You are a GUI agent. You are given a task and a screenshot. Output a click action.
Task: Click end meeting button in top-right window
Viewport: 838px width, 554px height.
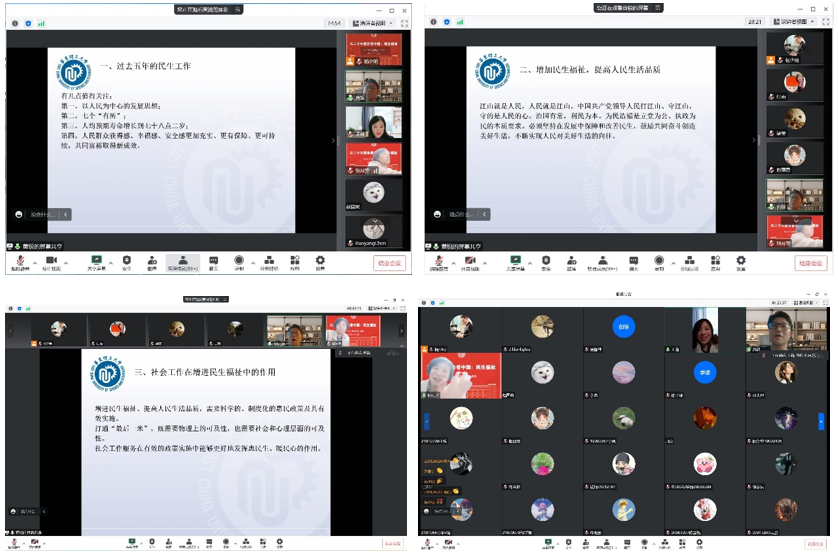coord(811,263)
